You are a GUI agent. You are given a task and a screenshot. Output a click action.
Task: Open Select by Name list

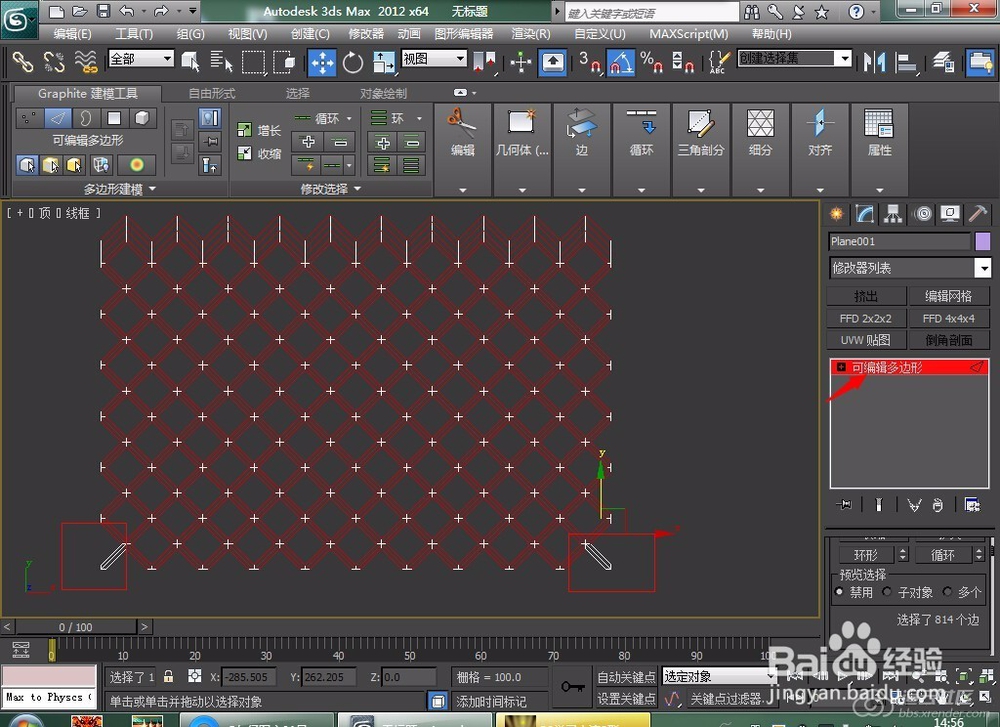[221, 62]
